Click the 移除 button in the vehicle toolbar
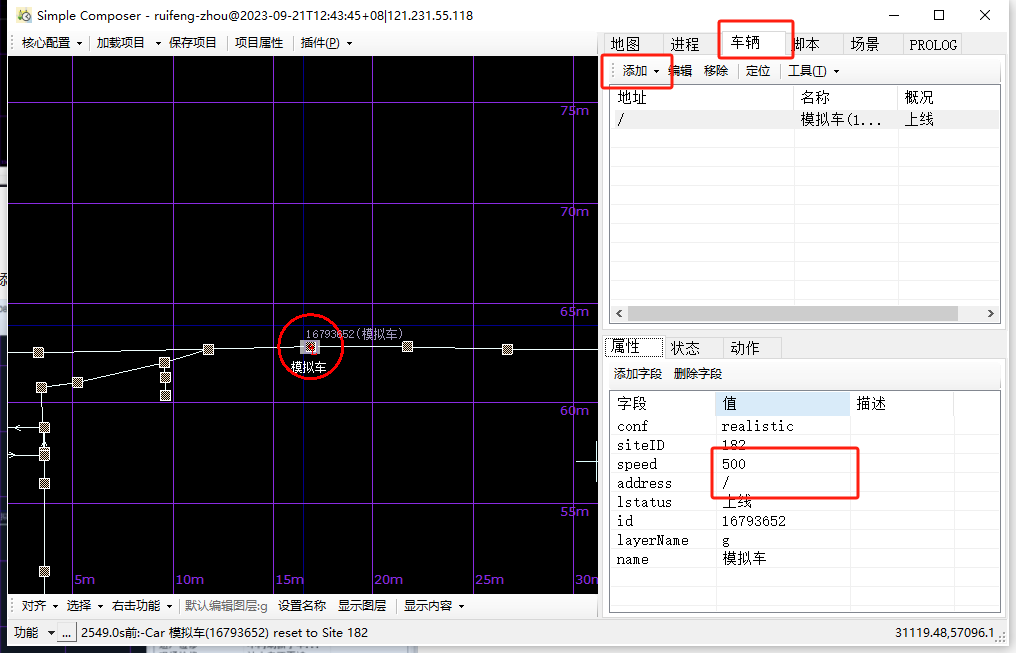1016x653 pixels. click(x=716, y=71)
